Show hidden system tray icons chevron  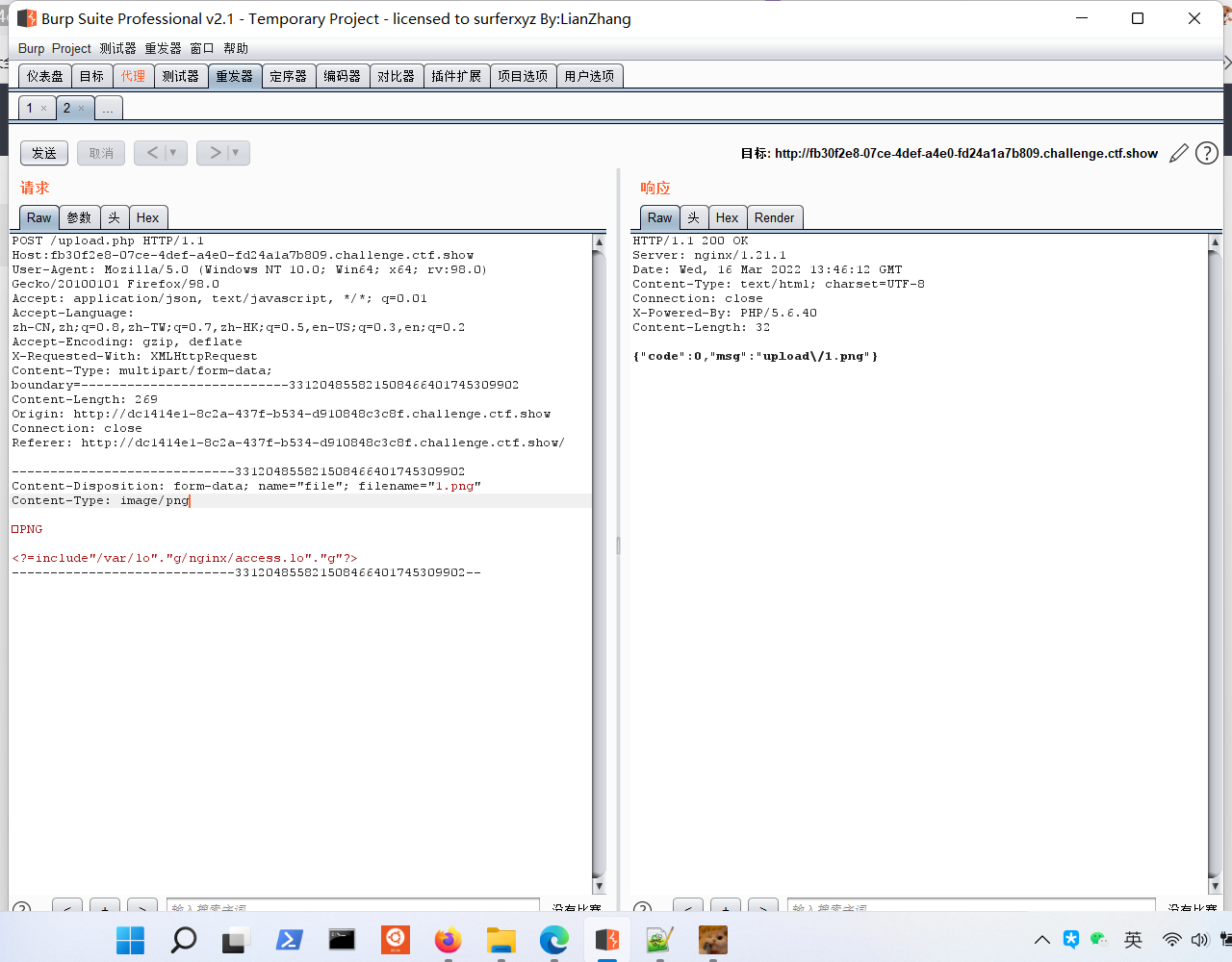1041,940
